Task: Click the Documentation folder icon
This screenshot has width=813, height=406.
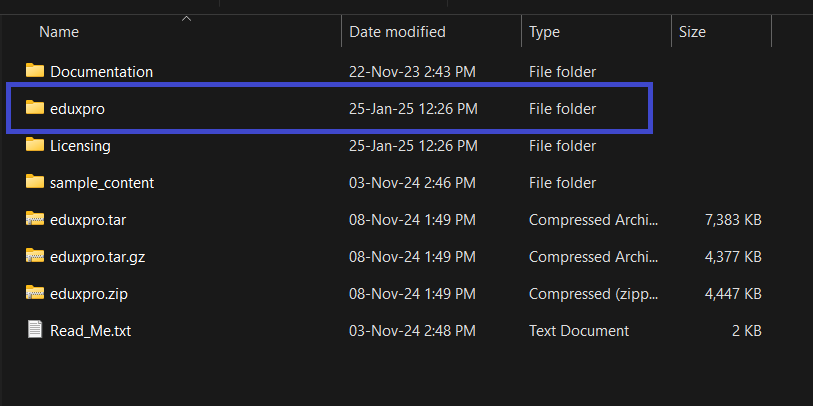Action: point(35,71)
